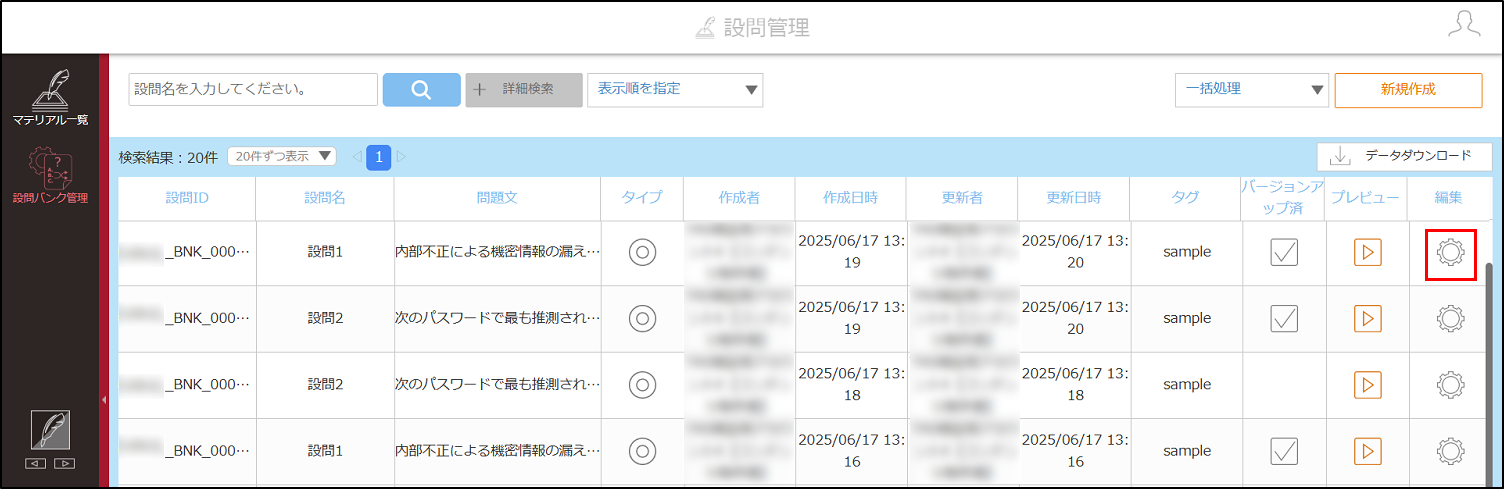Open edit gear for 設問2 created 13:18
Viewport: 1504px width, 489px height.
[1450, 385]
